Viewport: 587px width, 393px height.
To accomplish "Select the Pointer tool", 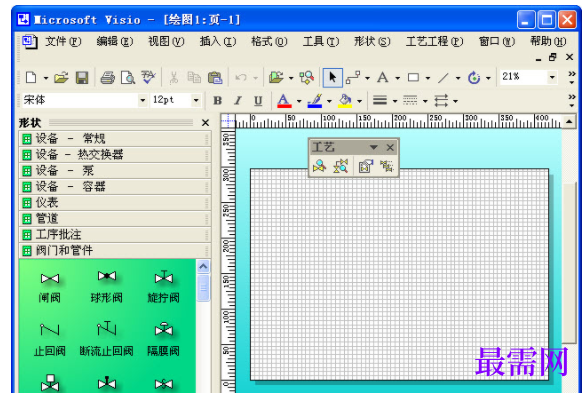I will coord(332,77).
